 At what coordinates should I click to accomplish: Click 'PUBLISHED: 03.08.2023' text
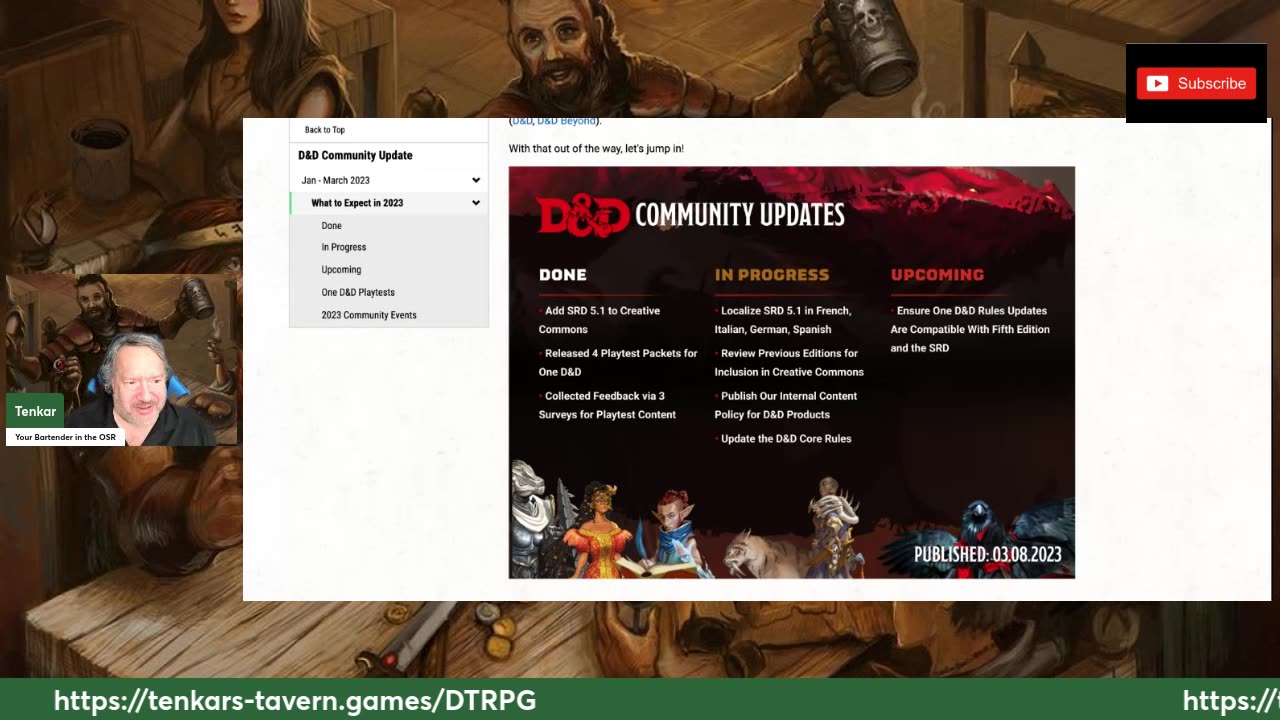tap(988, 554)
